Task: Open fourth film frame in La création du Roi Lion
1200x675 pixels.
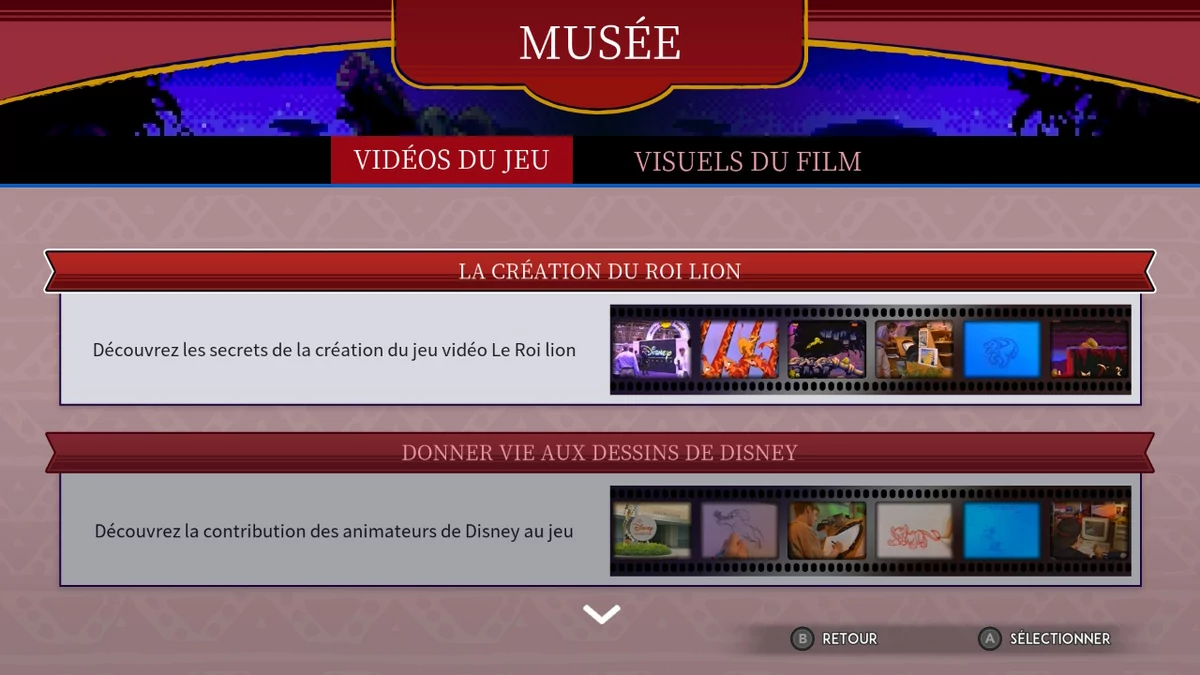Action: 914,349
